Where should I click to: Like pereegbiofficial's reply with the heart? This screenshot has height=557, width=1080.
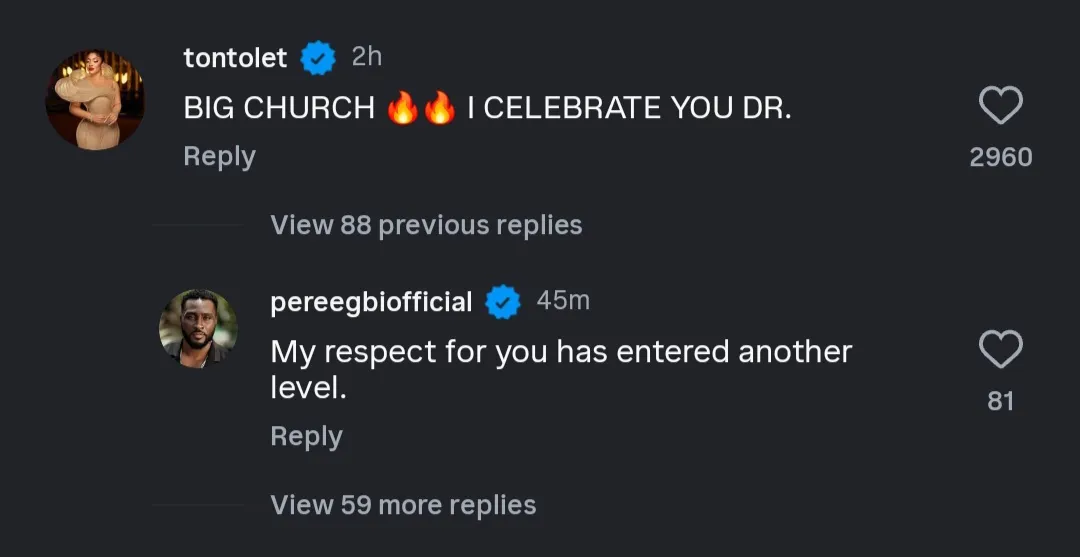pyautogui.click(x=1000, y=350)
